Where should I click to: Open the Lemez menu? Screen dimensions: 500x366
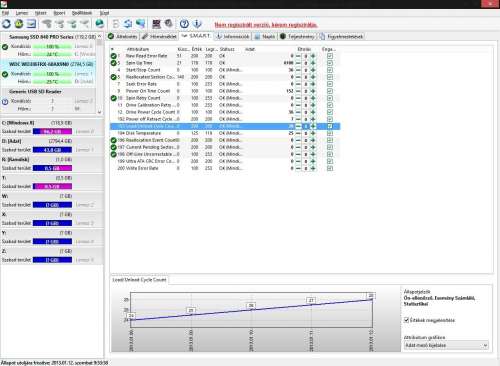point(22,13)
